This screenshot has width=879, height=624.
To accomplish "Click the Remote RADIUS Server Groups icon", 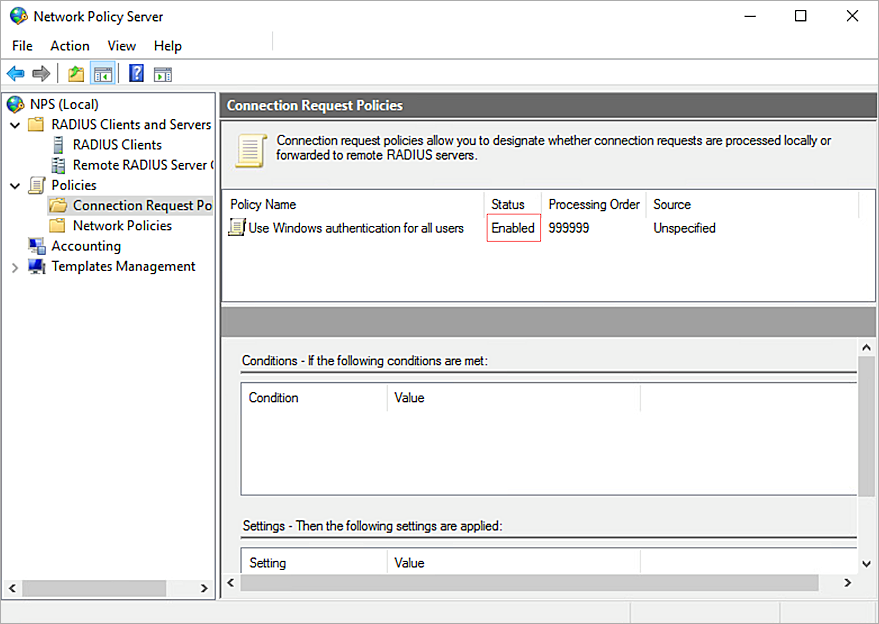I will (57, 165).
